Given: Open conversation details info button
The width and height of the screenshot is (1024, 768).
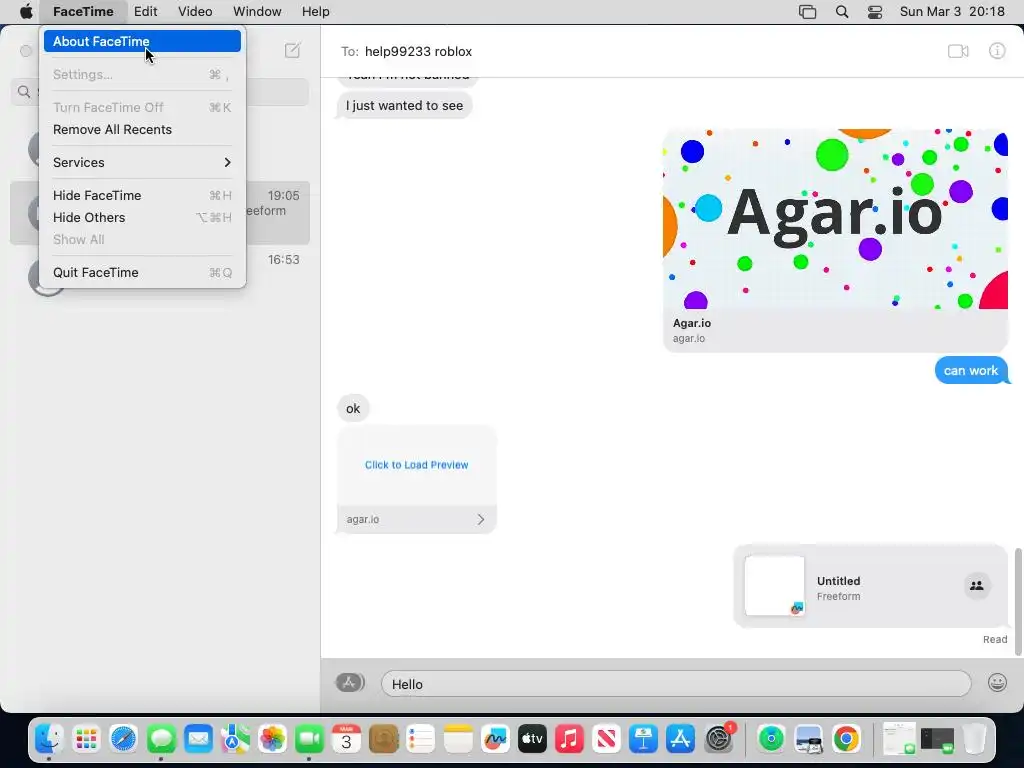Looking at the screenshot, I should click(997, 51).
